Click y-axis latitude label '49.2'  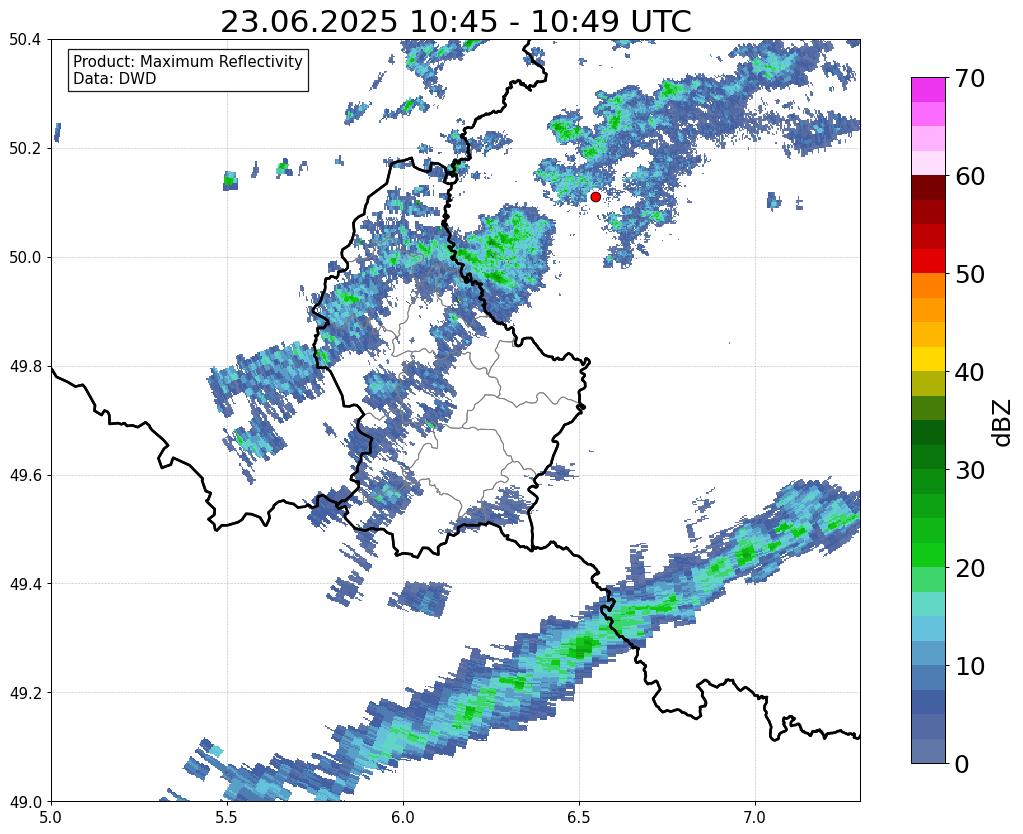pos(25,693)
